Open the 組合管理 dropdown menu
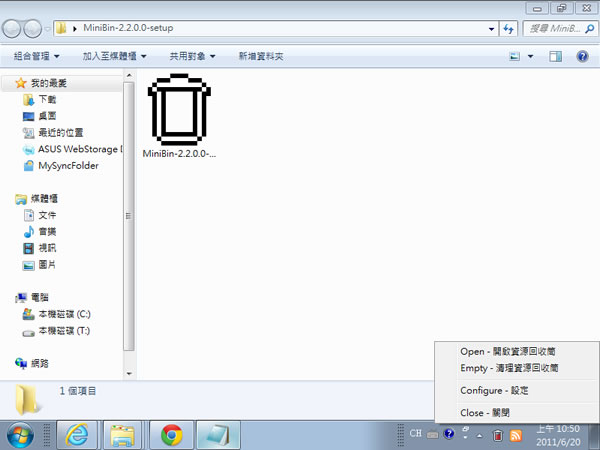Image resolution: width=600 pixels, height=450 pixels. click(36, 56)
